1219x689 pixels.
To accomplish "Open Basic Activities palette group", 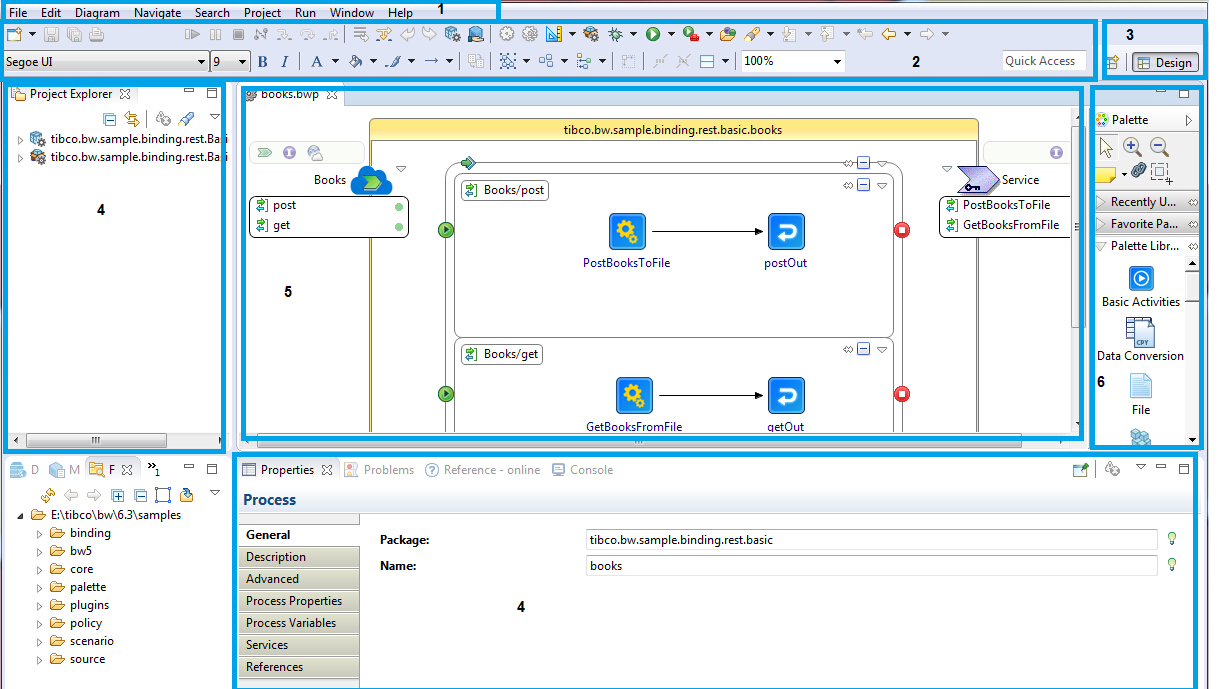I will pos(1140,278).
